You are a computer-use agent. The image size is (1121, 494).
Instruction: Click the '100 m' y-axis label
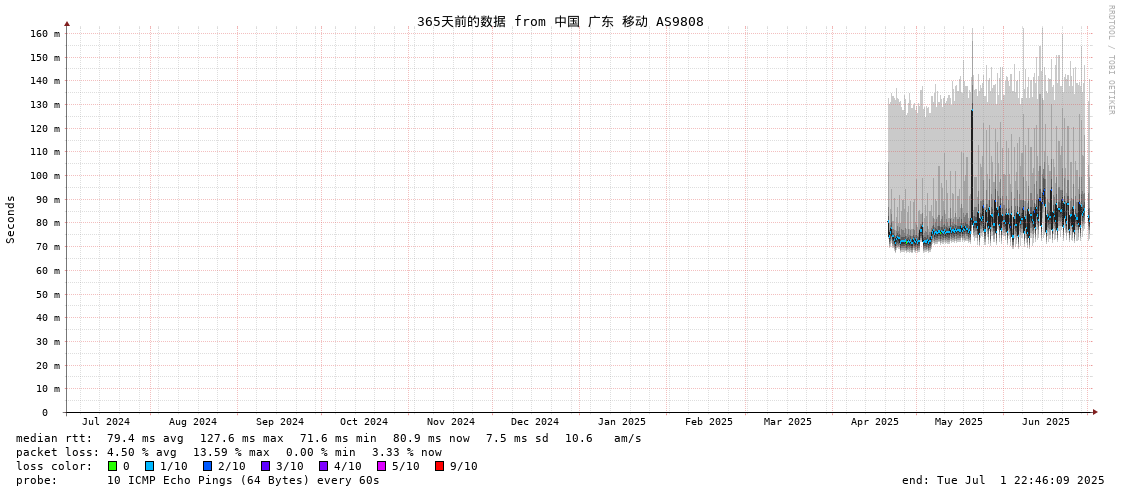coord(45,175)
